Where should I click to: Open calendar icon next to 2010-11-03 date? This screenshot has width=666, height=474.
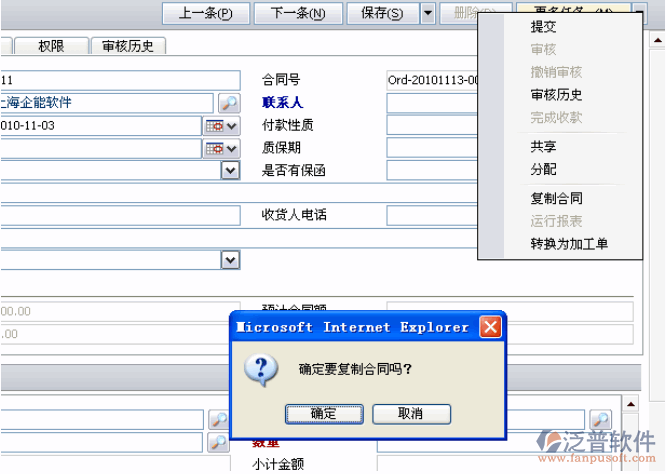214,126
